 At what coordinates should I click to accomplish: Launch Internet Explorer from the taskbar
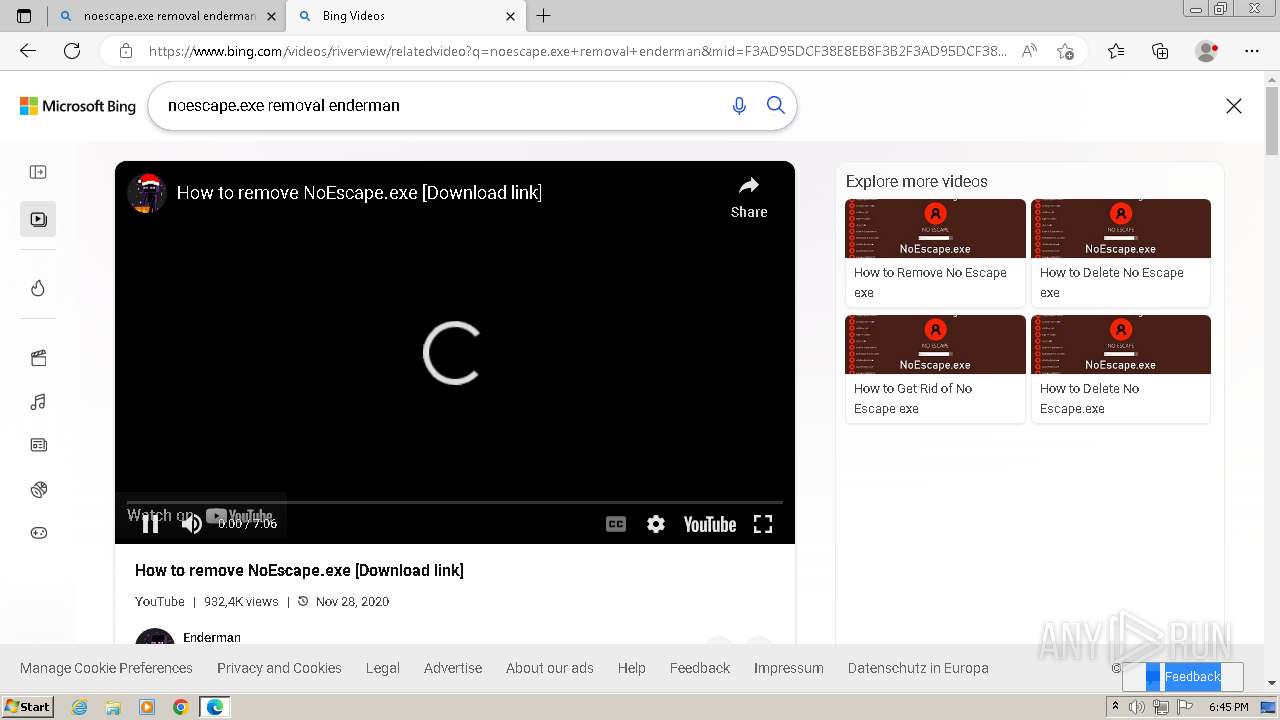tap(80, 707)
